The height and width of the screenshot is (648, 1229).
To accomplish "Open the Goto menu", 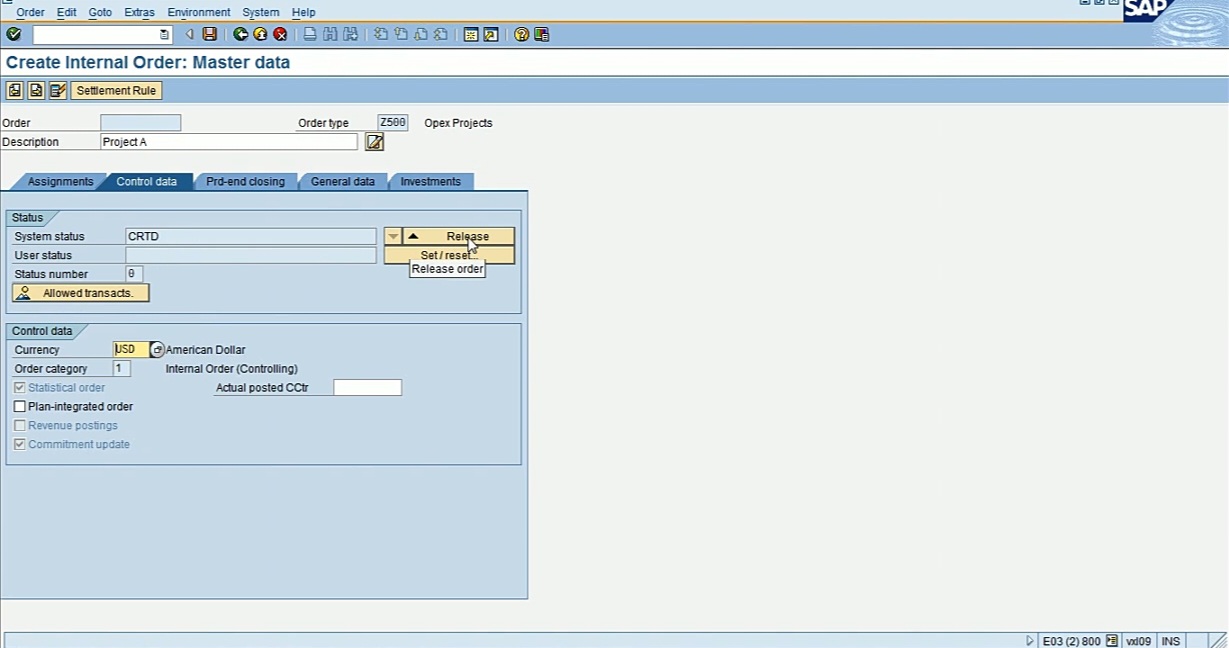I will click(x=100, y=12).
